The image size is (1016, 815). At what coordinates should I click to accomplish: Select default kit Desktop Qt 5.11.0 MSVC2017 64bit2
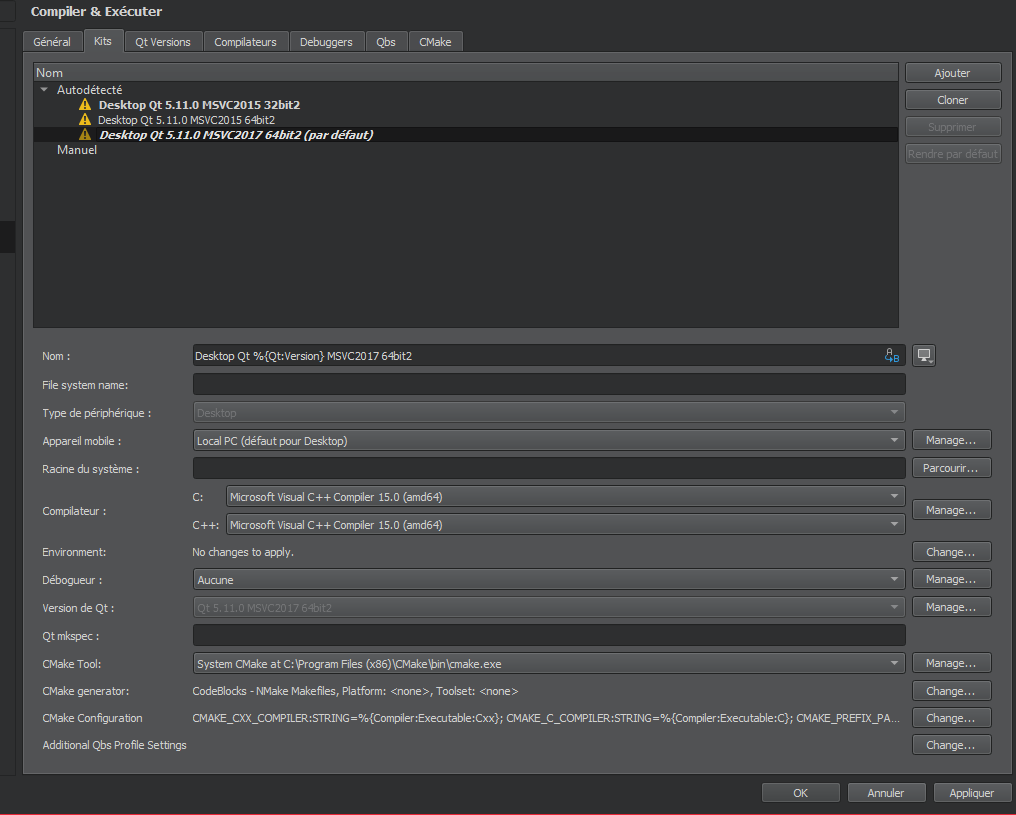pos(236,135)
